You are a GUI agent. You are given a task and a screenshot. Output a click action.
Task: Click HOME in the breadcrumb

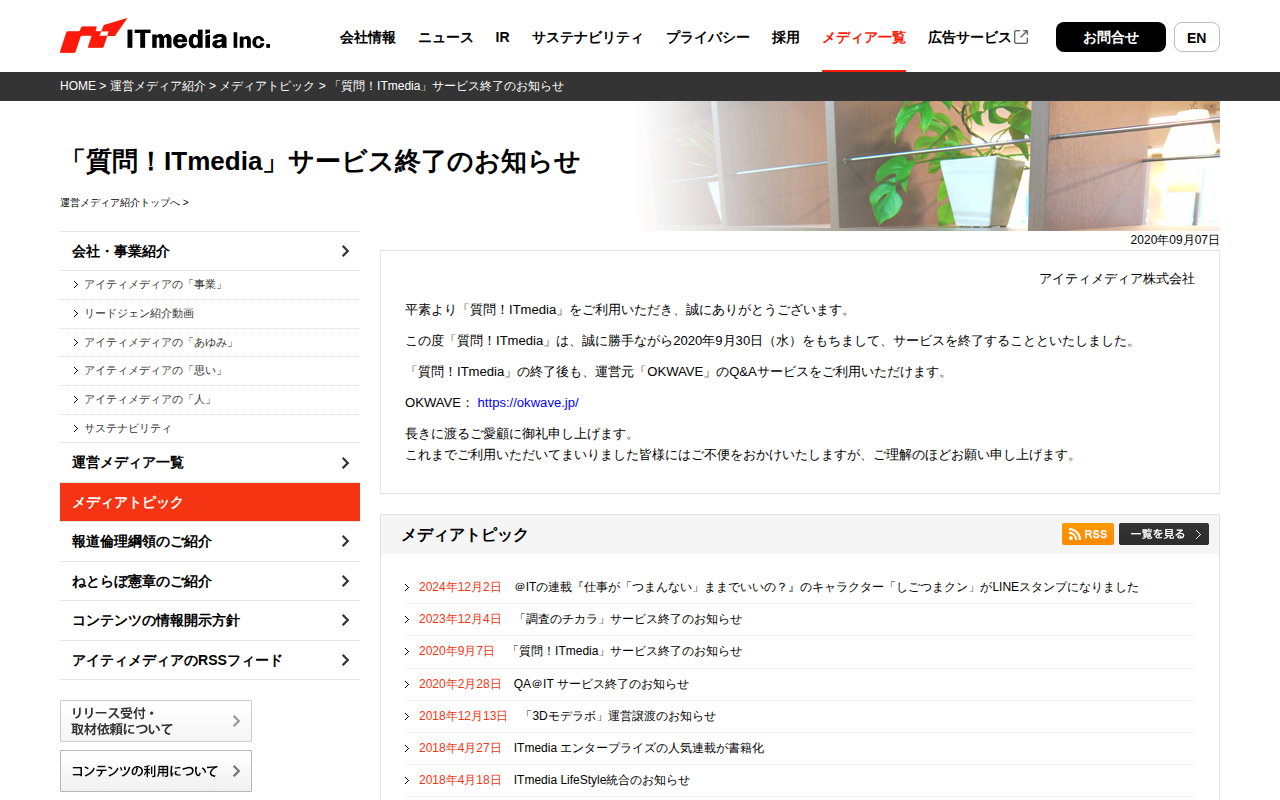(78, 86)
